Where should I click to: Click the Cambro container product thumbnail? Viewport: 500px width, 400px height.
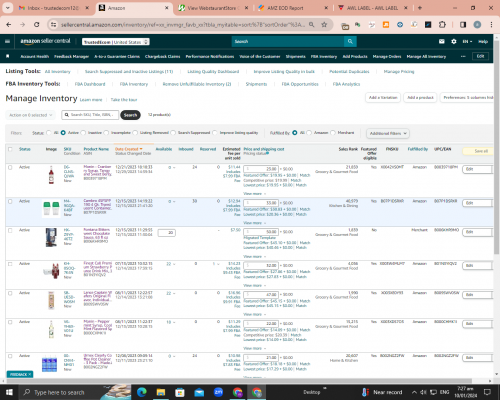(51, 209)
